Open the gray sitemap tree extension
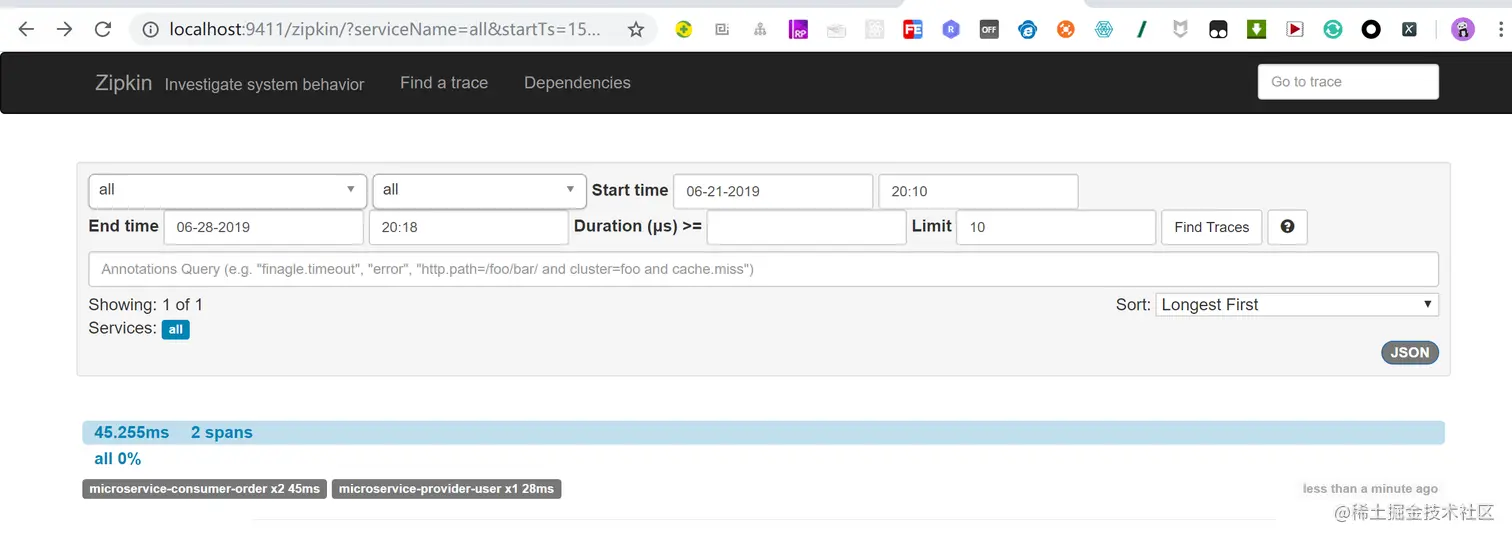Viewport: 1512px width, 540px height. click(760, 30)
